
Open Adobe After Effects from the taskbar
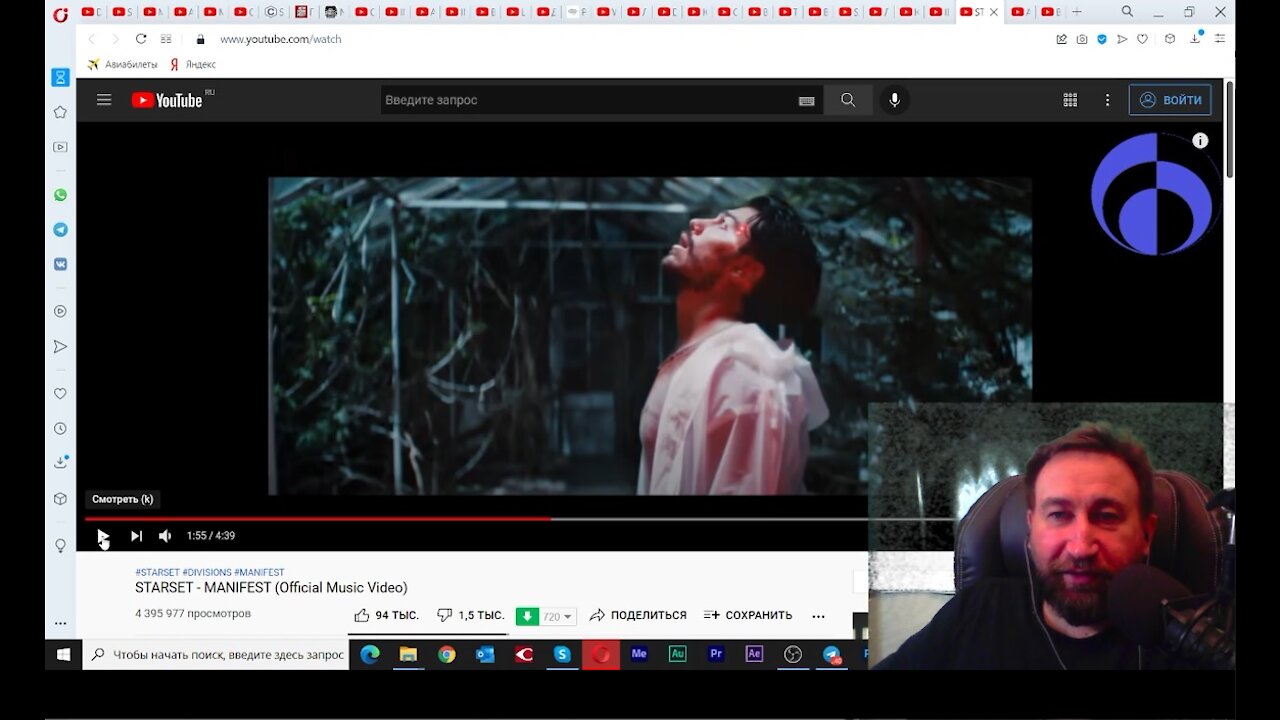(x=754, y=654)
